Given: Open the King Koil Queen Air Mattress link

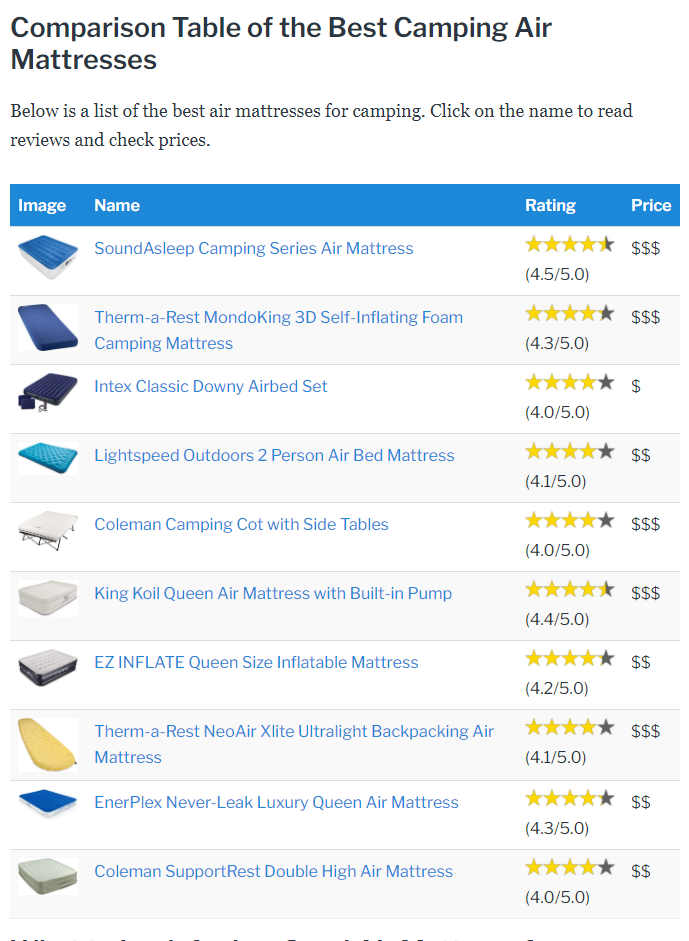Looking at the screenshot, I should pyautogui.click(x=273, y=593).
